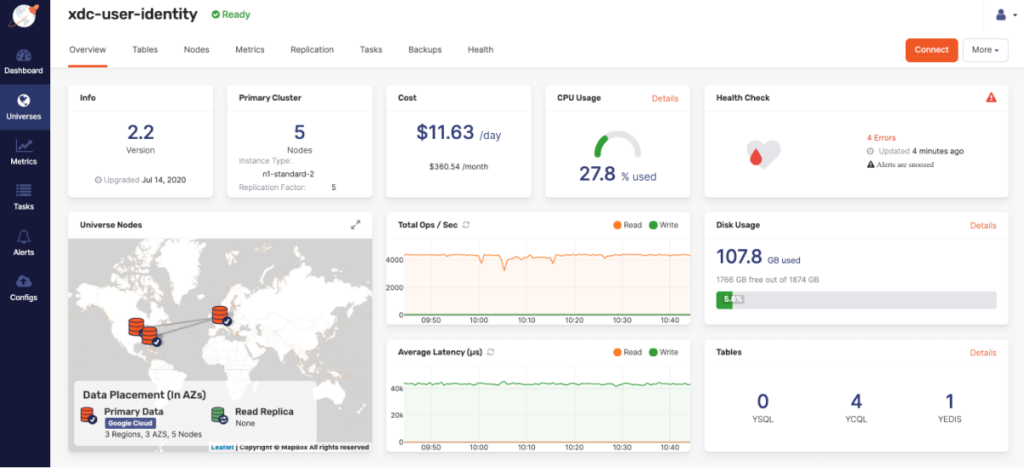1024x468 pixels.
Task: Click the YugabyteDB planet logo
Action: tap(24, 16)
